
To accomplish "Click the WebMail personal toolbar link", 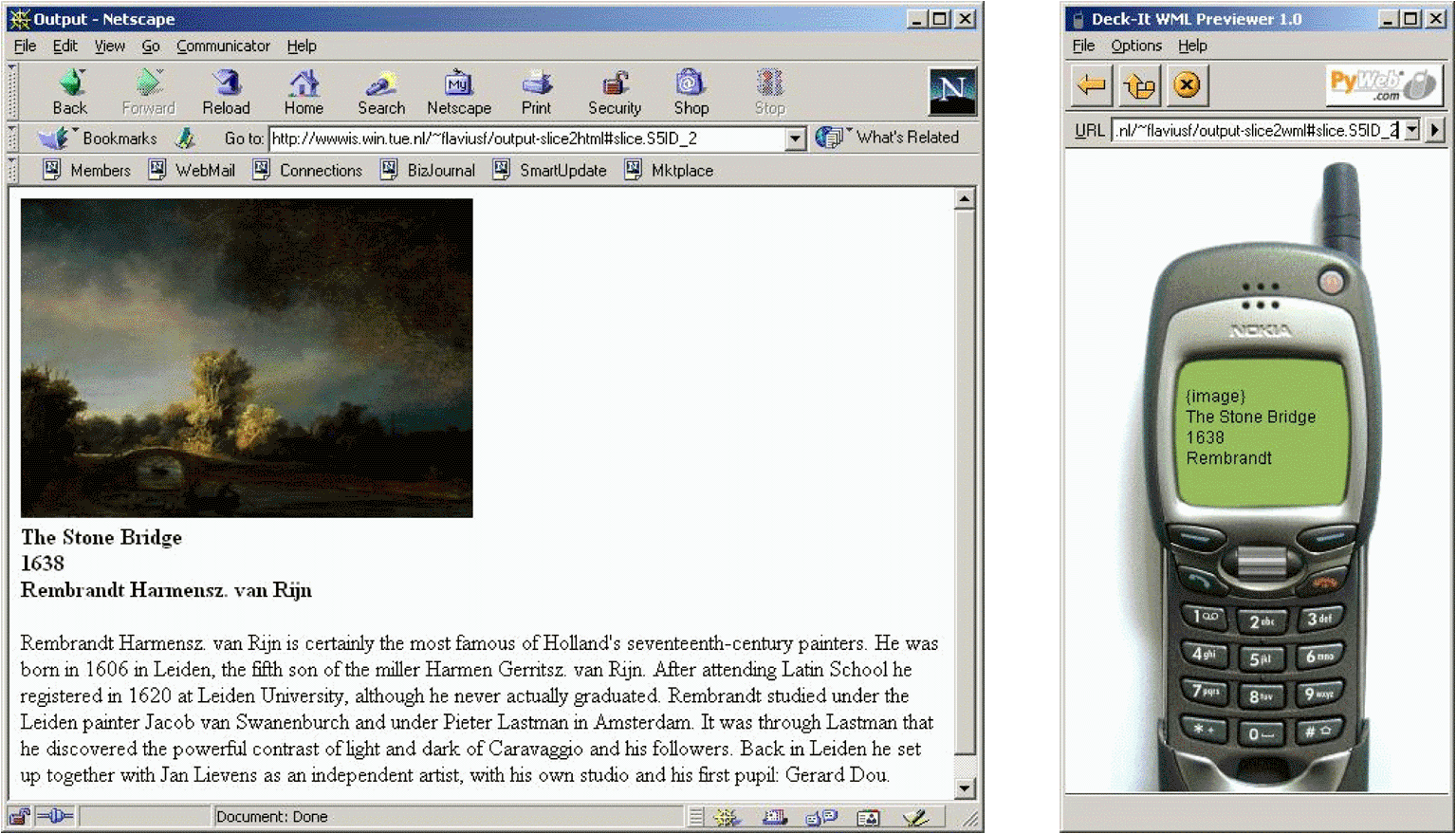I will (x=193, y=171).
